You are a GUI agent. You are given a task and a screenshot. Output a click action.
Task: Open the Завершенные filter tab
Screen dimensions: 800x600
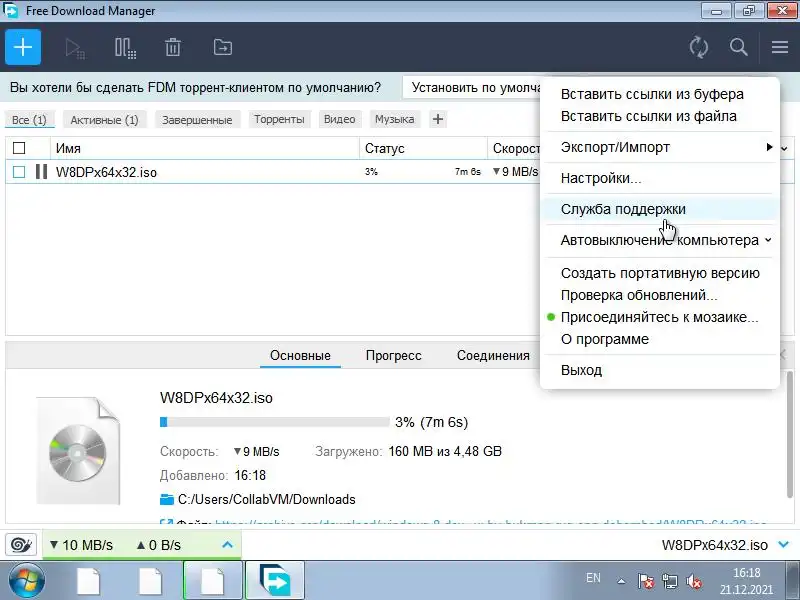click(197, 119)
